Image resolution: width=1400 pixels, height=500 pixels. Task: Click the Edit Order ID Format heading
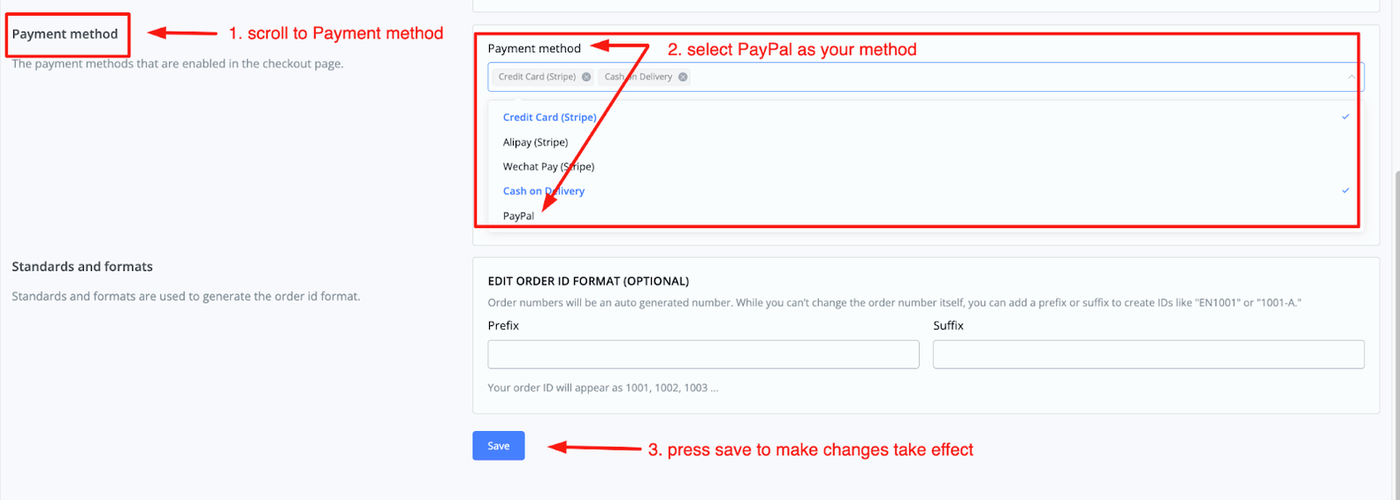click(588, 281)
